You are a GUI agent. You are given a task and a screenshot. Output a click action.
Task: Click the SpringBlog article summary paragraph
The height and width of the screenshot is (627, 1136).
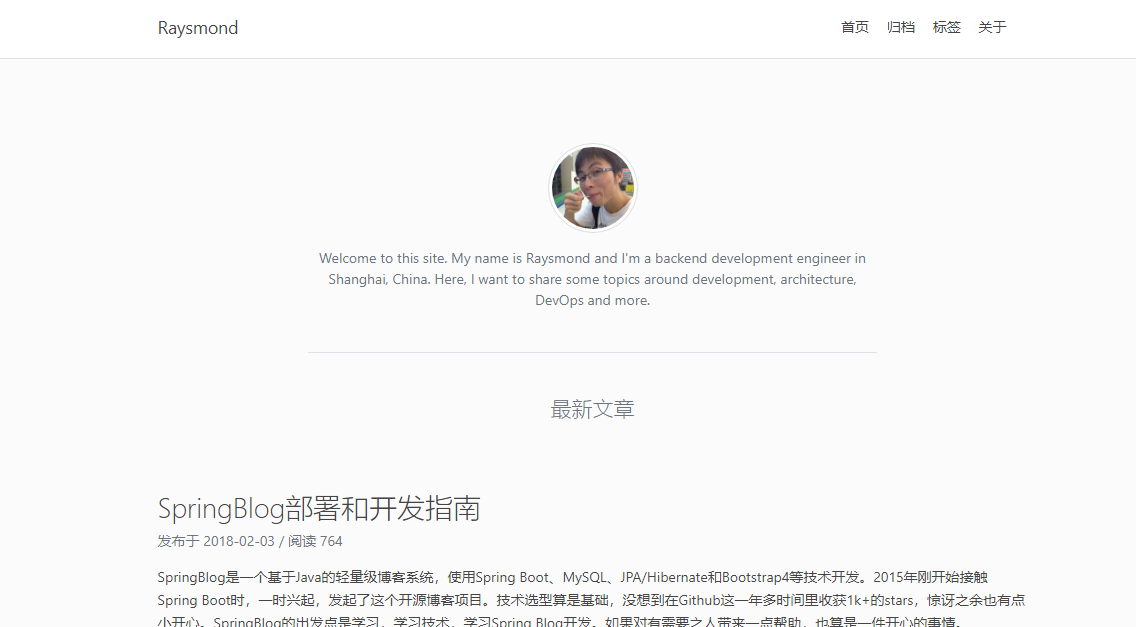(591, 599)
